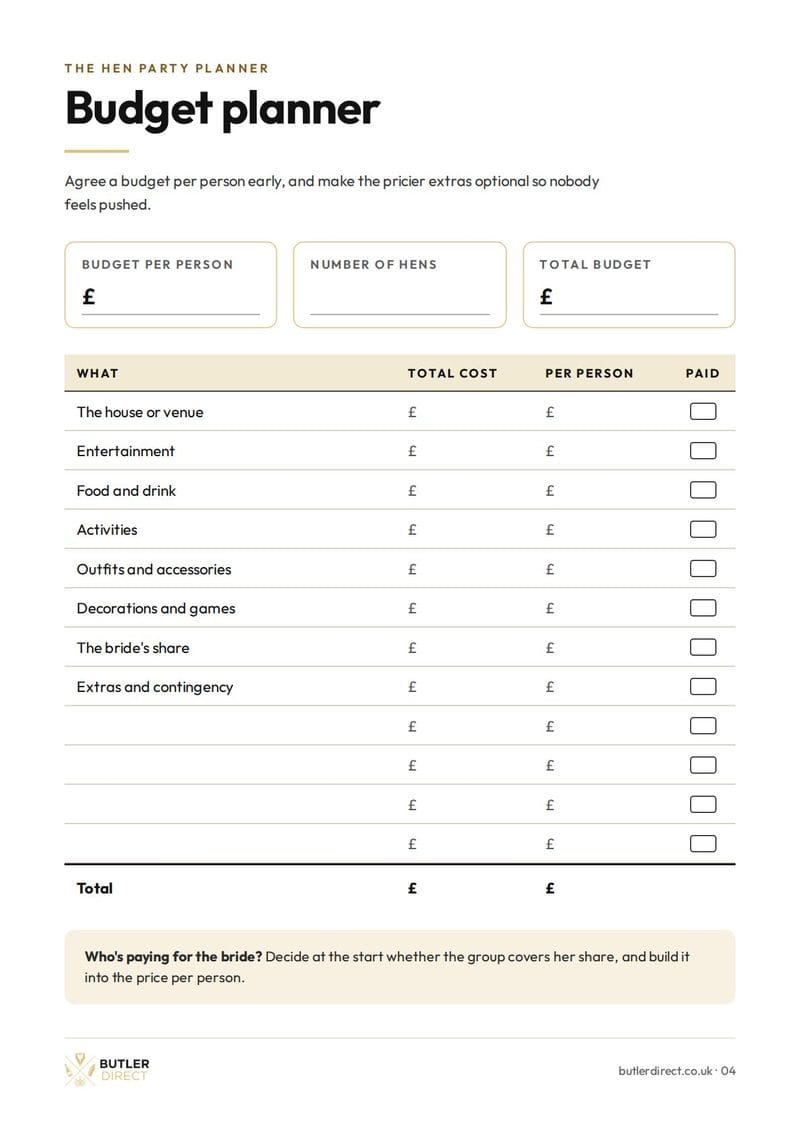
Task: Tick the Activities paid checkbox
Action: point(703,529)
